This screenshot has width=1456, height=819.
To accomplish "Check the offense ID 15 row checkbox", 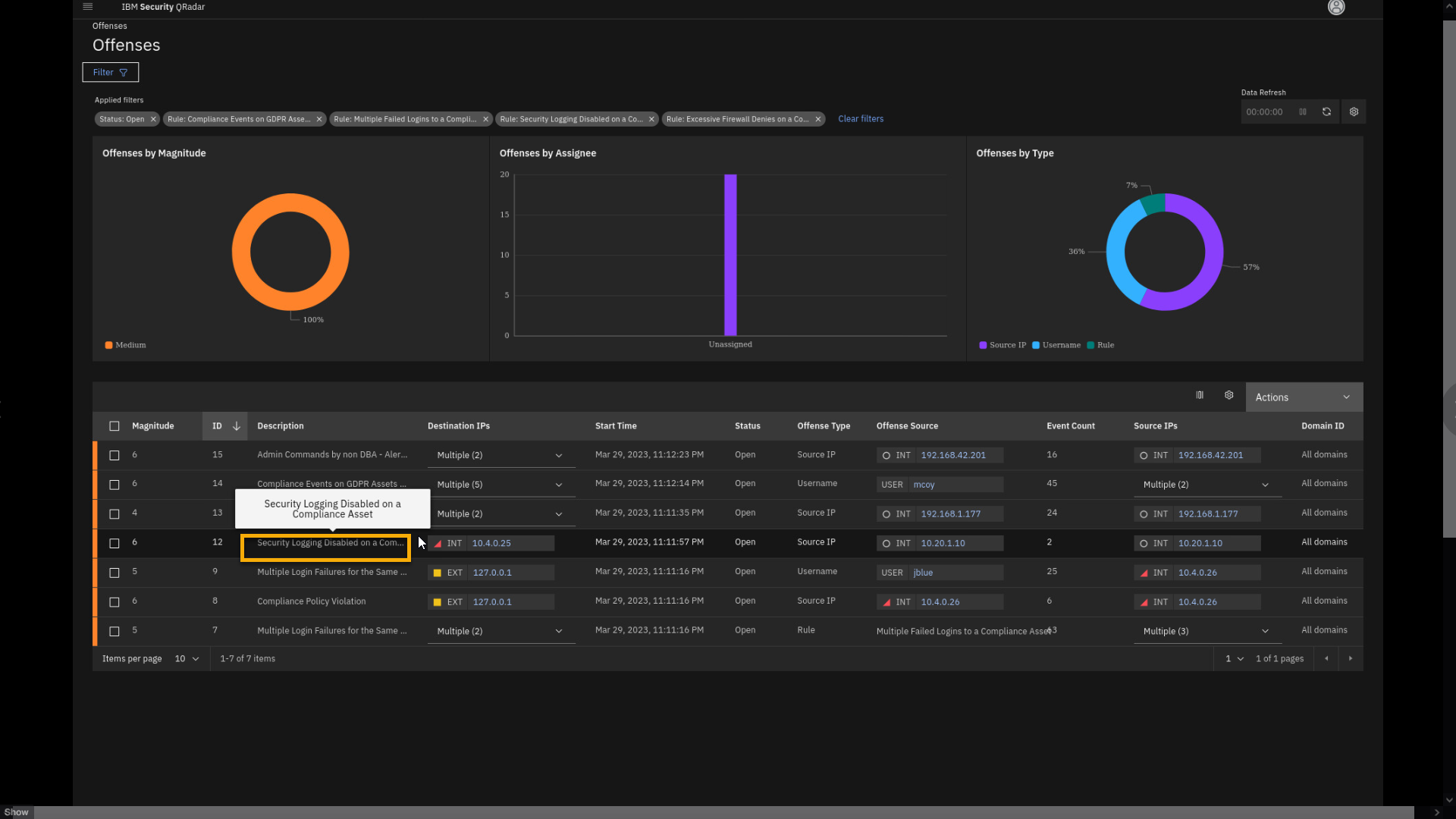I will point(115,456).
